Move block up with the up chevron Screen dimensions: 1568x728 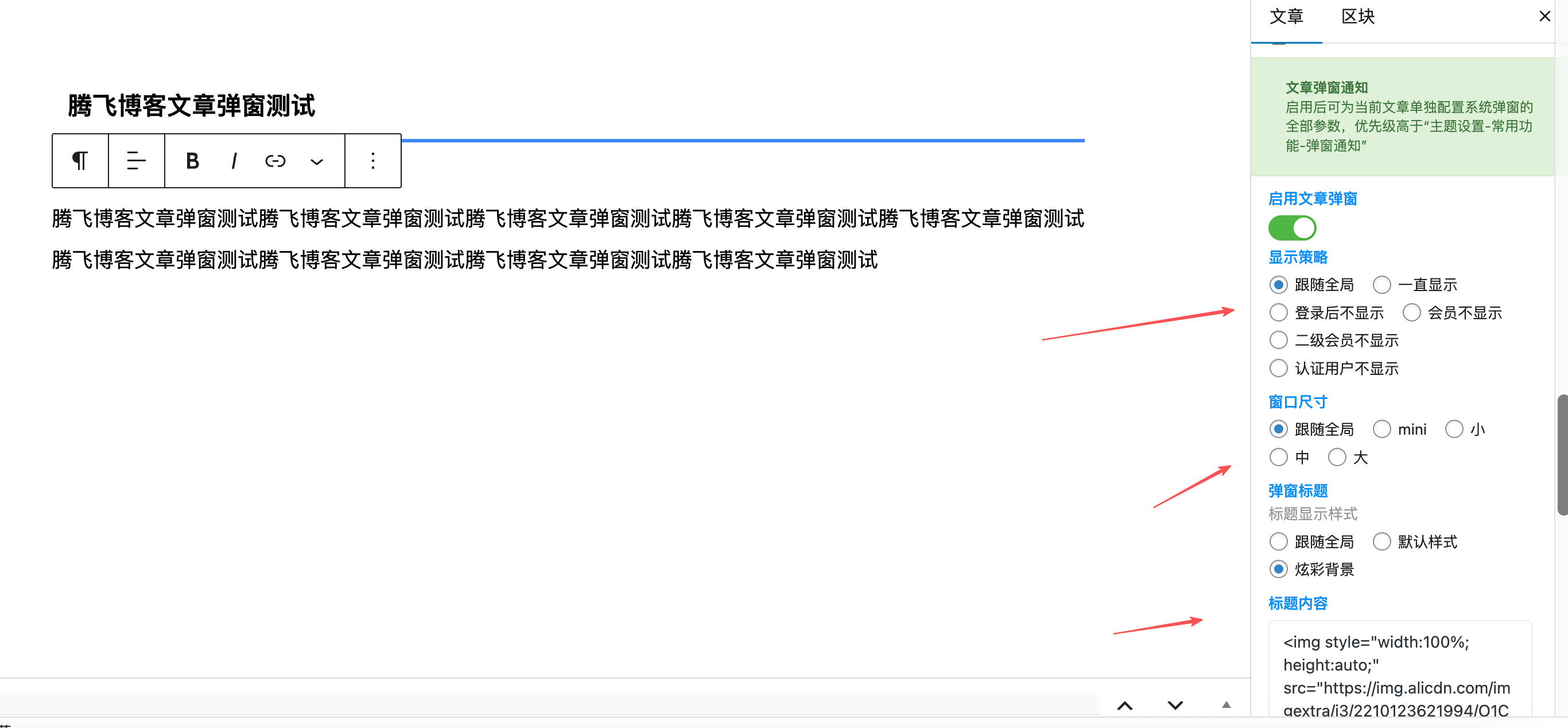pos(1125,706)
